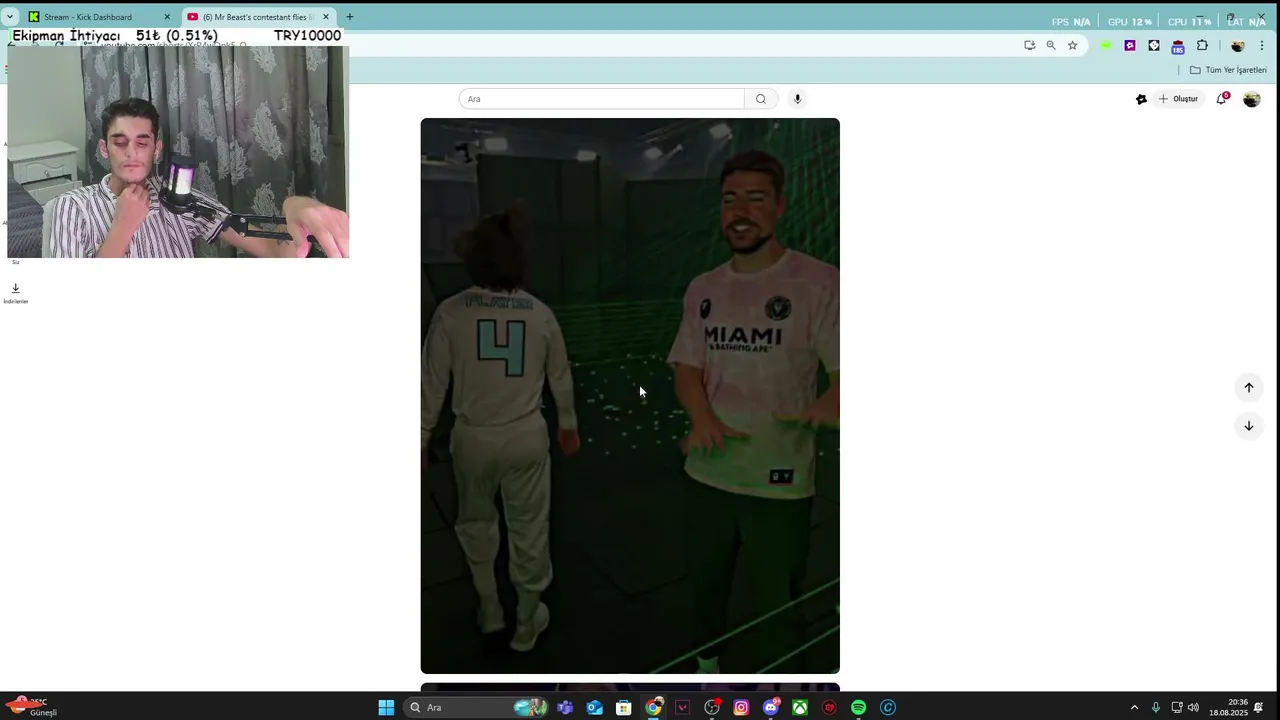Open a new browser tab

(x=350, y=17)
